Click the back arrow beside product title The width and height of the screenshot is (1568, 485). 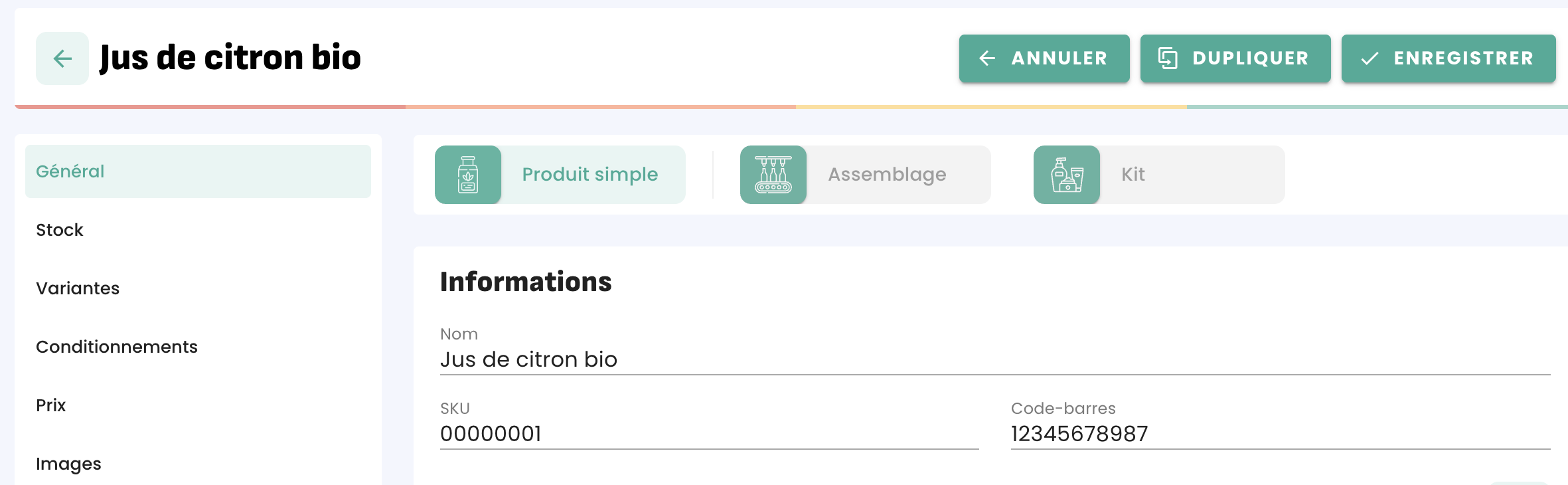[x=62, y=58]
